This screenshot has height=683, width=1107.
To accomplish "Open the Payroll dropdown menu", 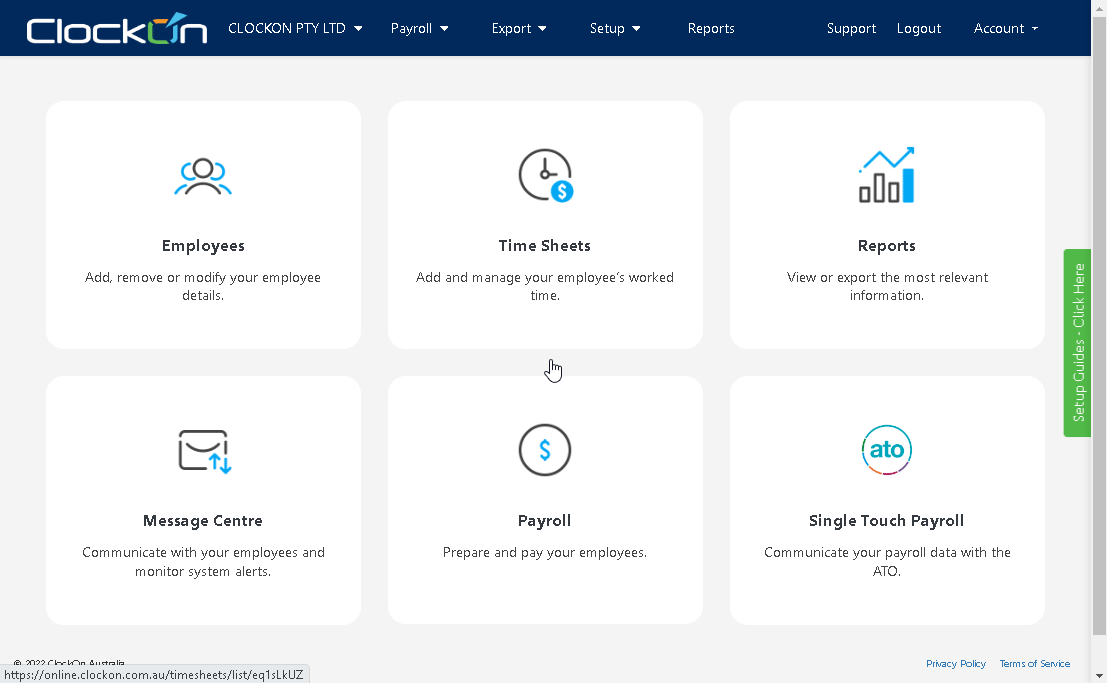I will click(419, 28).
